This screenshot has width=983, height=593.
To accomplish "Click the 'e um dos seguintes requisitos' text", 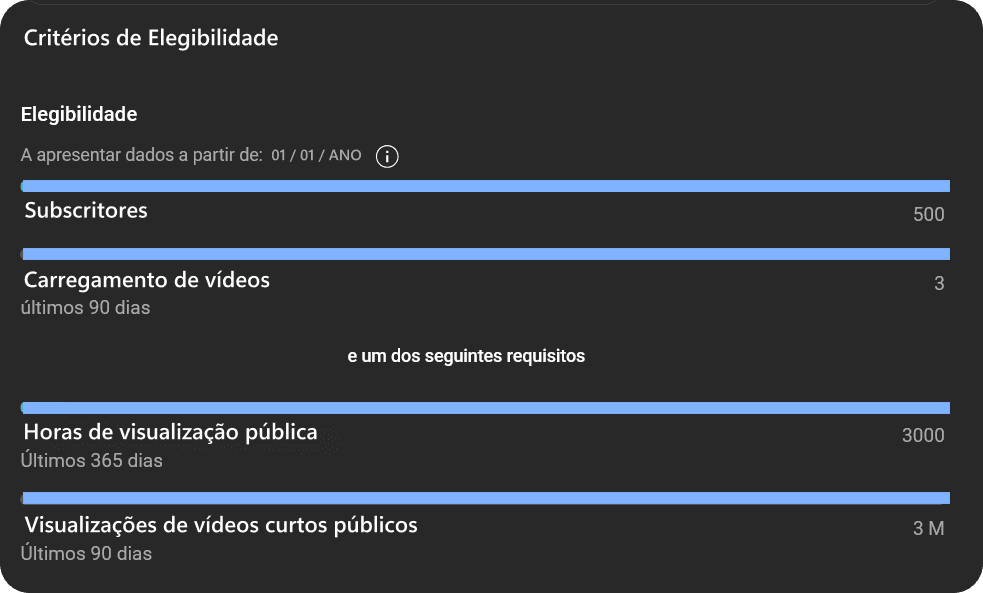I will [x=466, y=356].
